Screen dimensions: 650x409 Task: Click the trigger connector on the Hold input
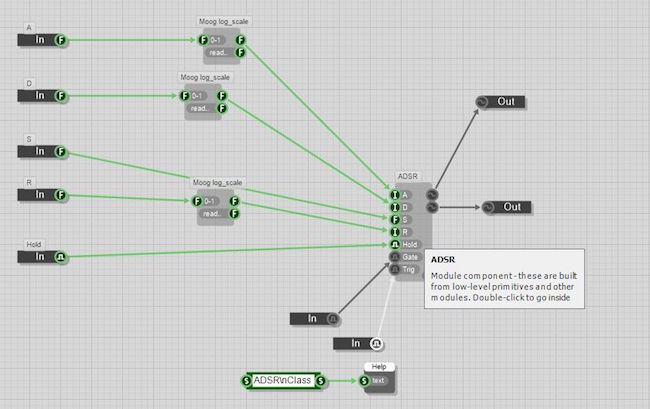(61, 257)
